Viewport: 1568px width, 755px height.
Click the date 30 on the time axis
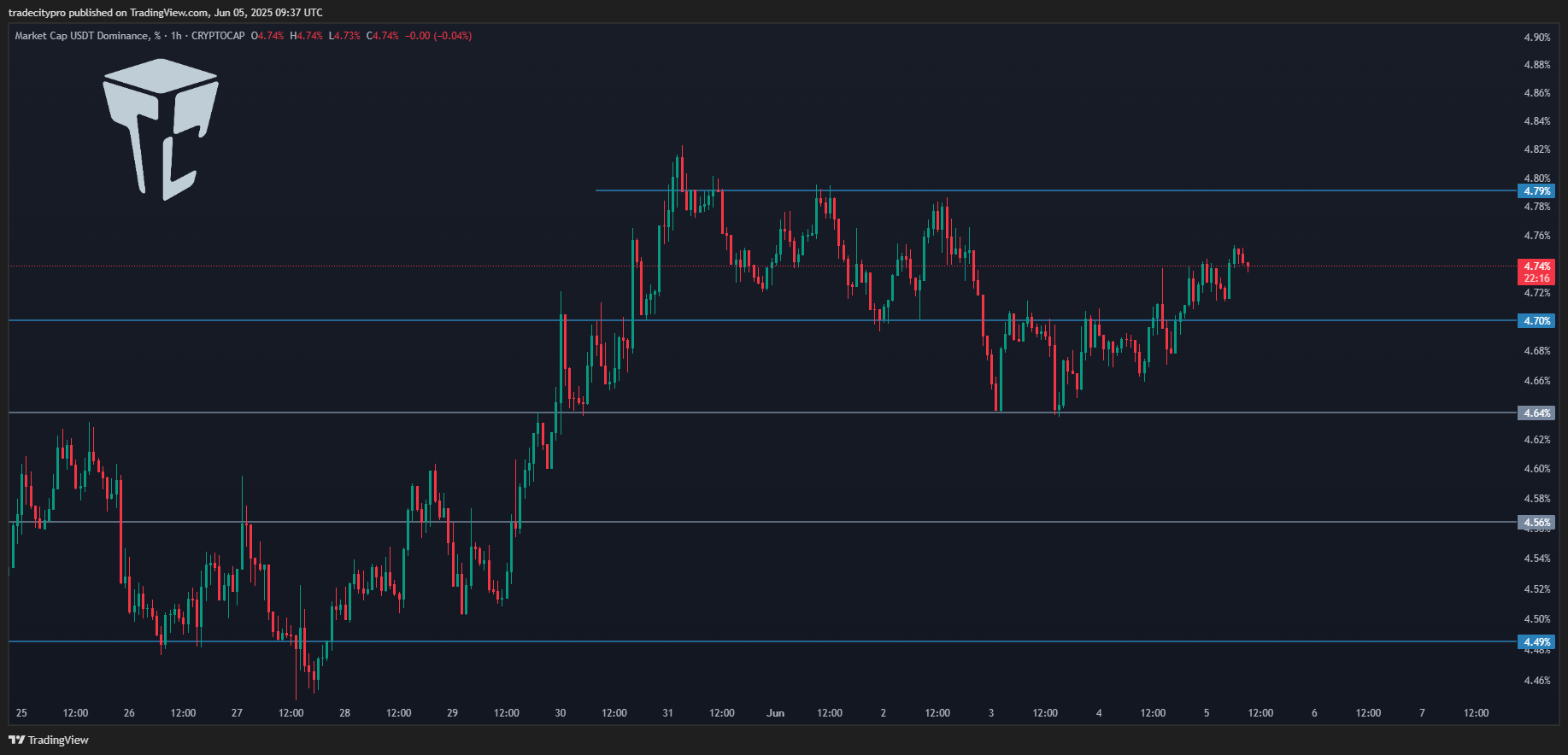coord(561,713)
